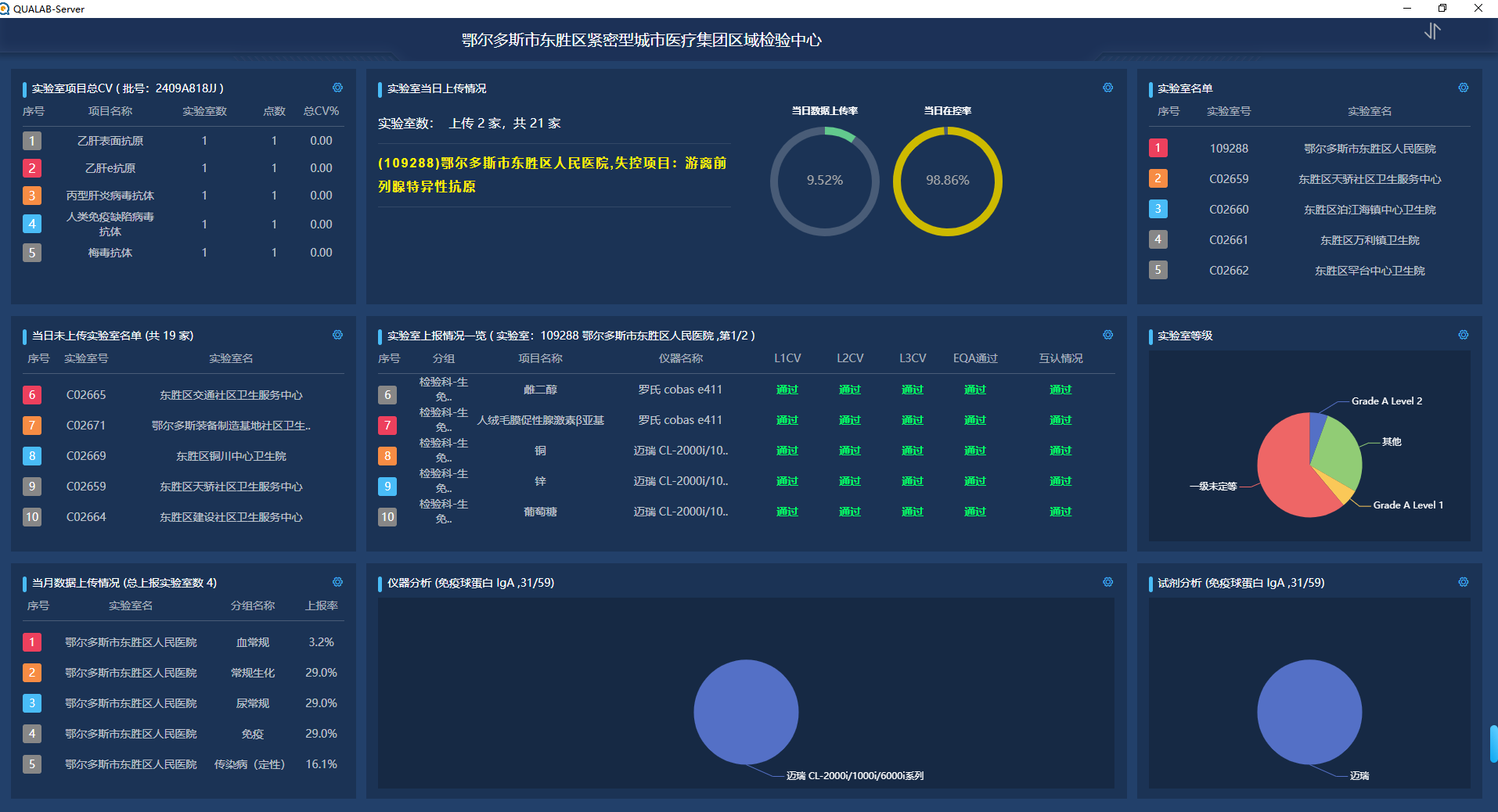Click 互认情况 通过 link for 葡萄糖 row

point(1060,512)
